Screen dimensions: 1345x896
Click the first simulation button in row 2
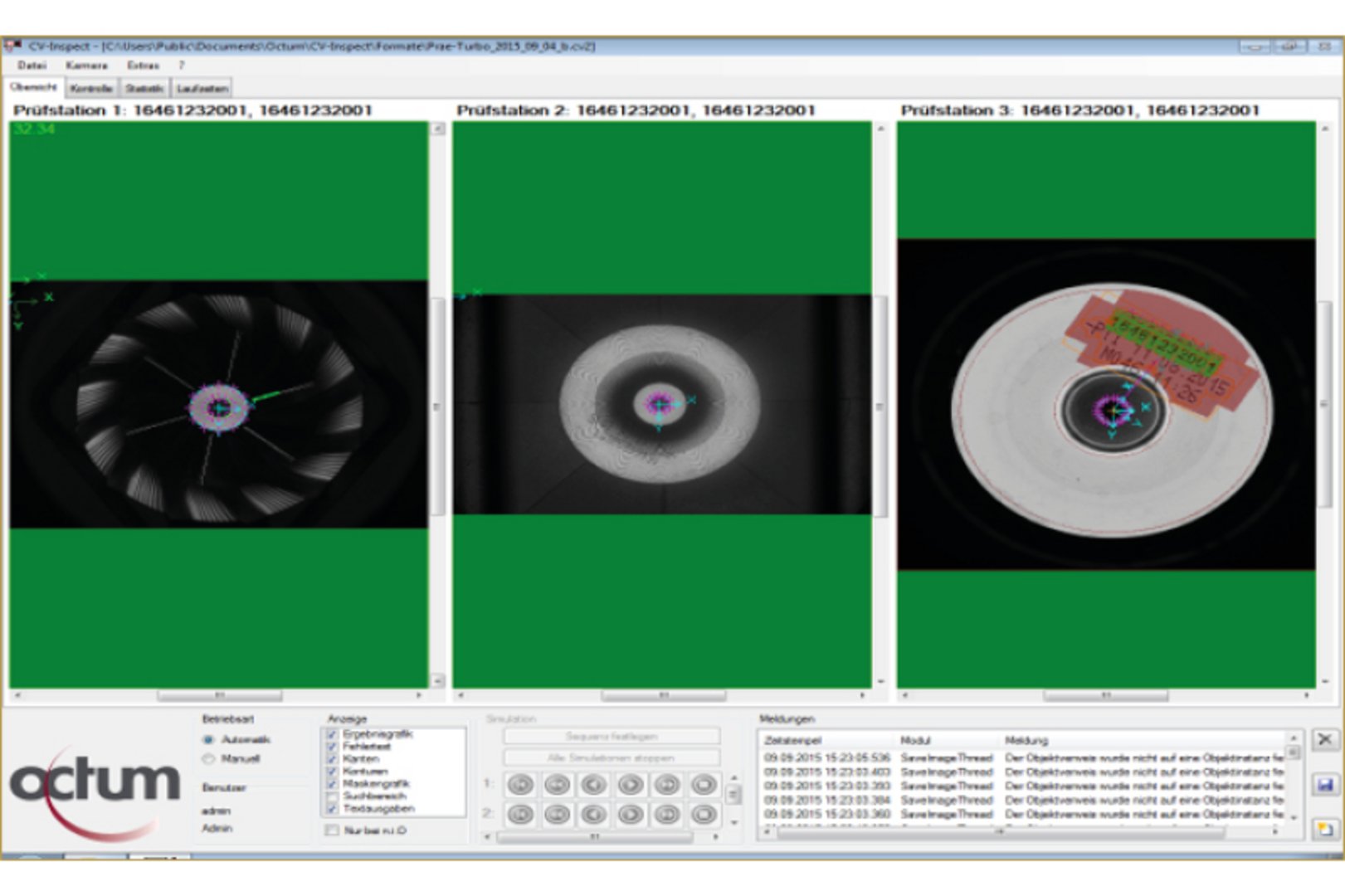521,815
